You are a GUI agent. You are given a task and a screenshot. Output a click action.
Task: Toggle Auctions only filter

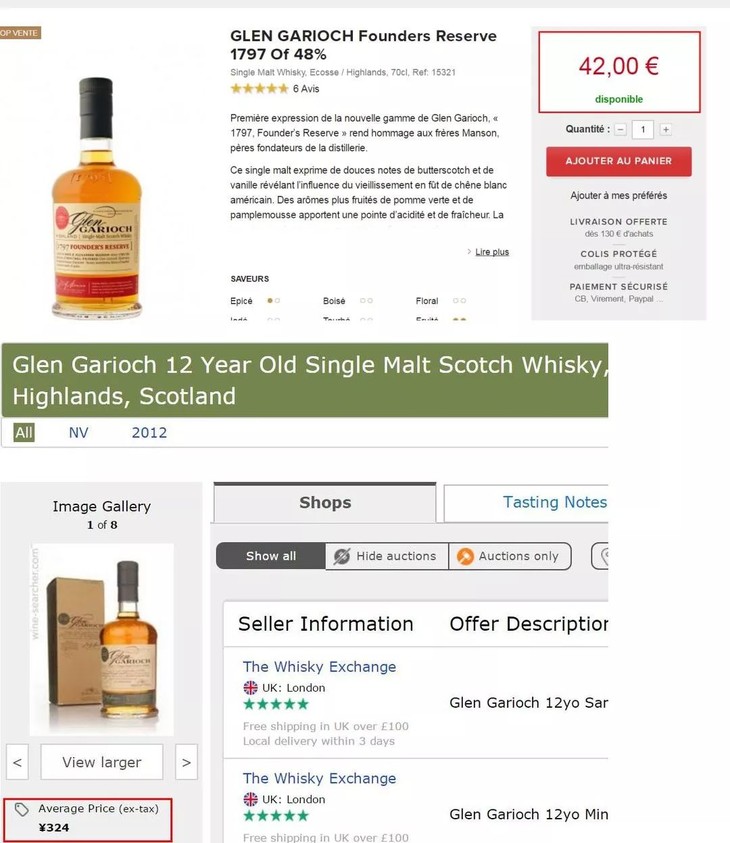(x=510, y=556)
